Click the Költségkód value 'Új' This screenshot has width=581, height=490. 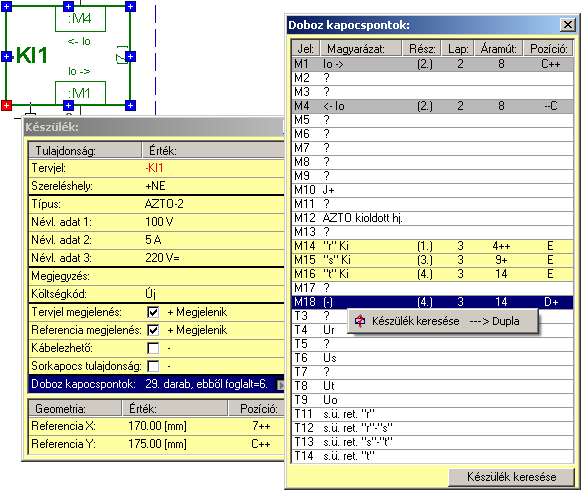150,294
